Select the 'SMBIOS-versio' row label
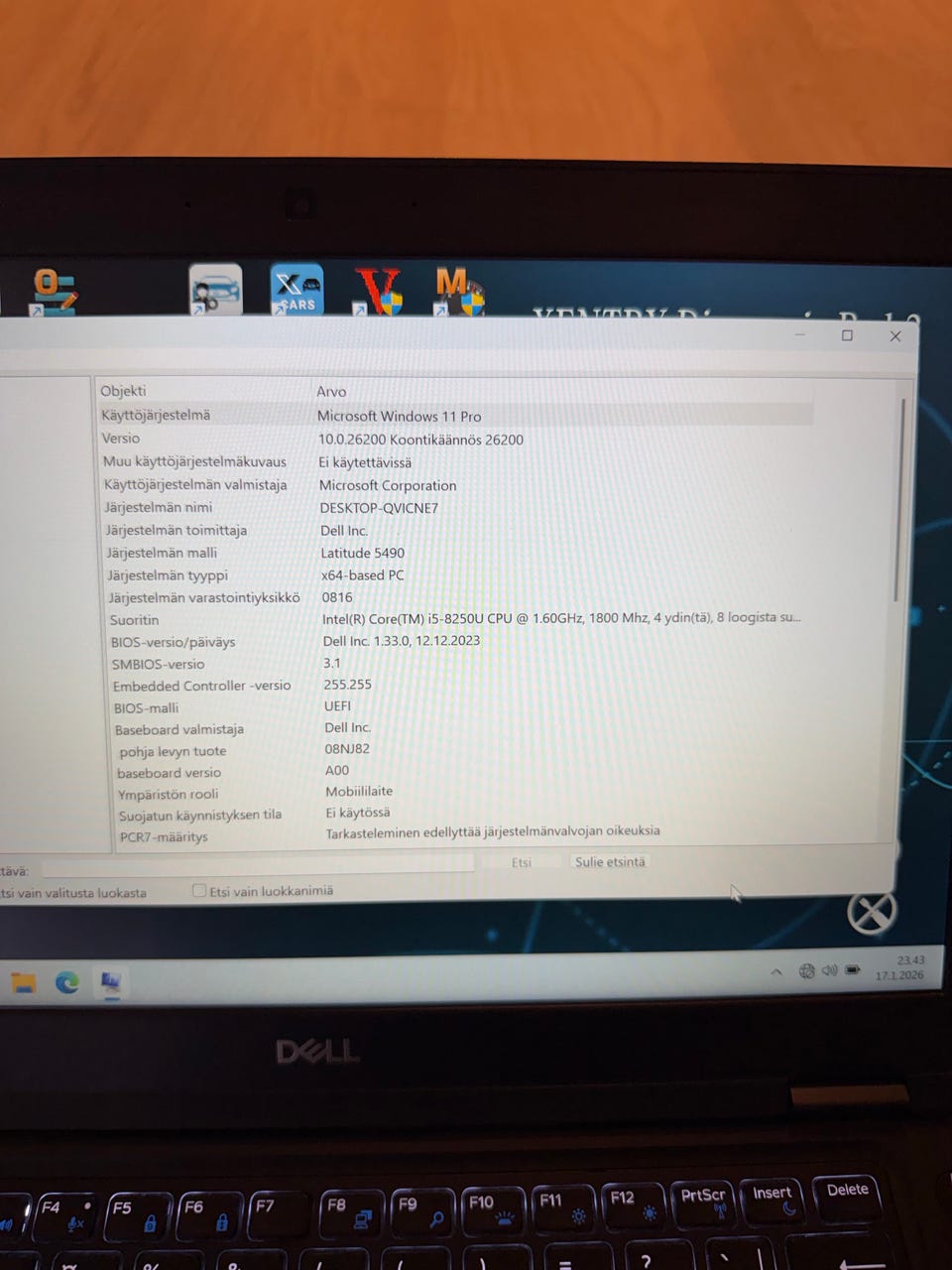The width and height of the screenshot is (952, 1270). pyautogui.click(x=158, y=664)
